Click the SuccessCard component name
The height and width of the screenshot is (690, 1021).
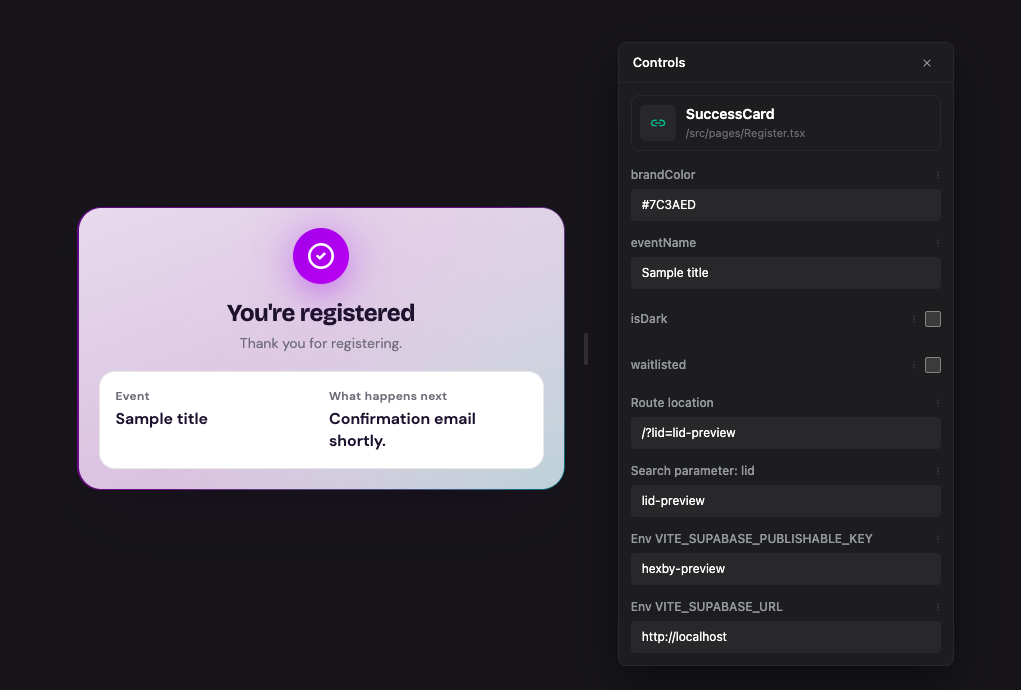pos(730,114)
